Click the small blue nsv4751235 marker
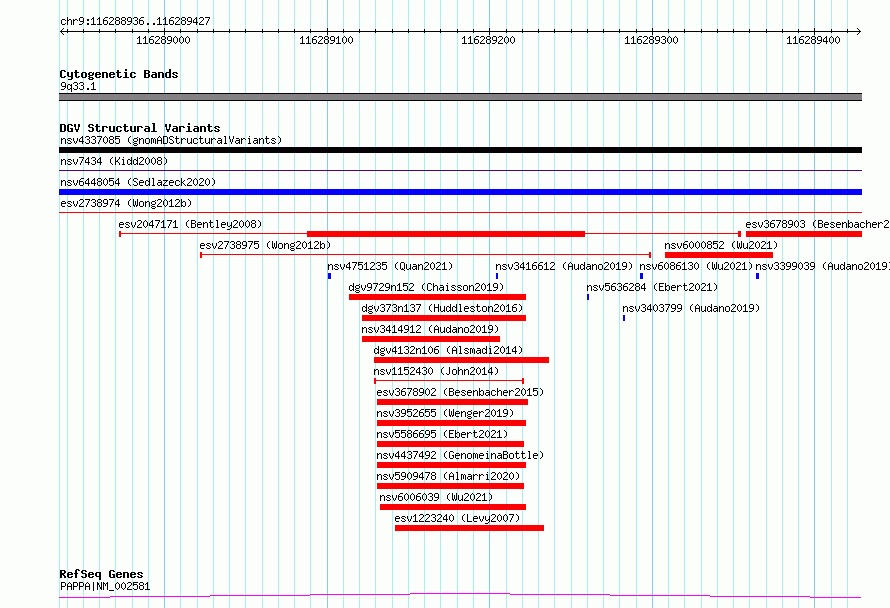This screenshot has width=890, height=608. coord(329,276)
